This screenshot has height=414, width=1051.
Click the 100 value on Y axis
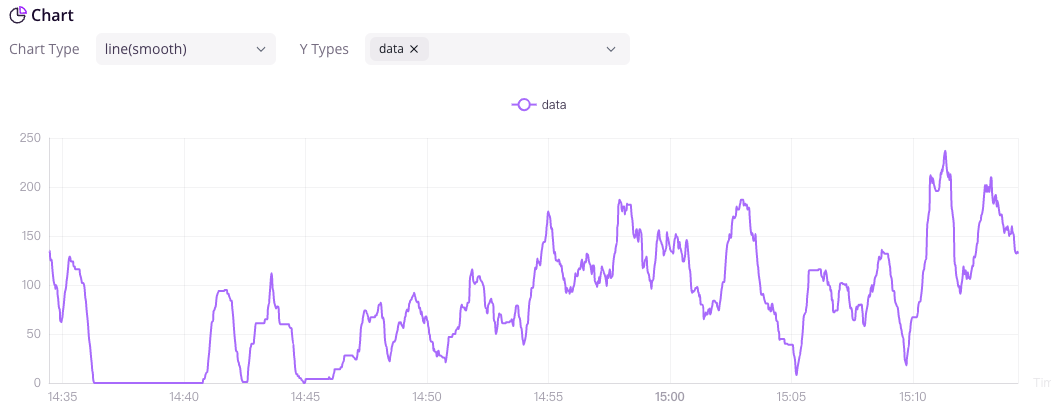[30, 285]
